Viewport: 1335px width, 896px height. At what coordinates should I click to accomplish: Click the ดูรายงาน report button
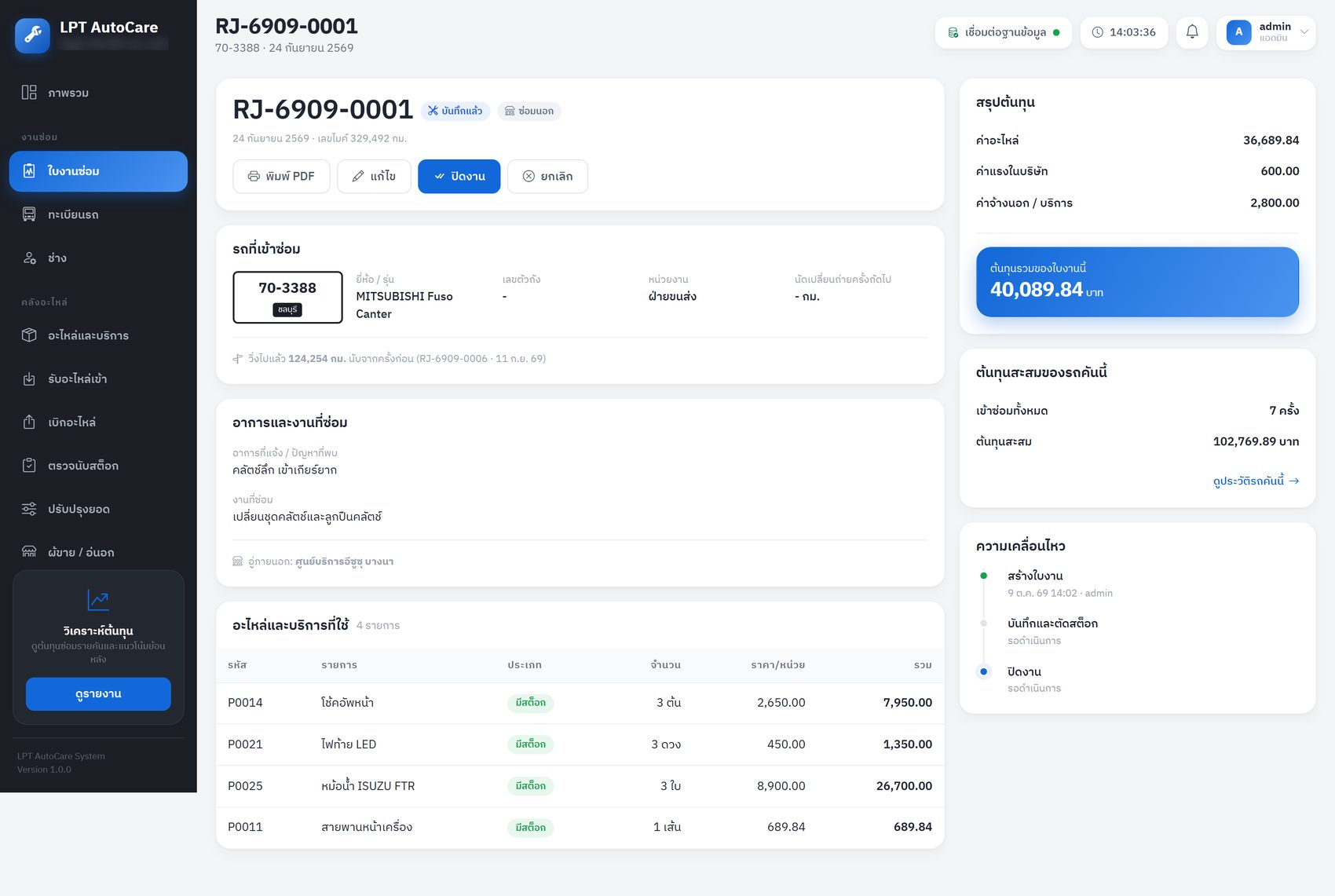(x=98, y=694)
